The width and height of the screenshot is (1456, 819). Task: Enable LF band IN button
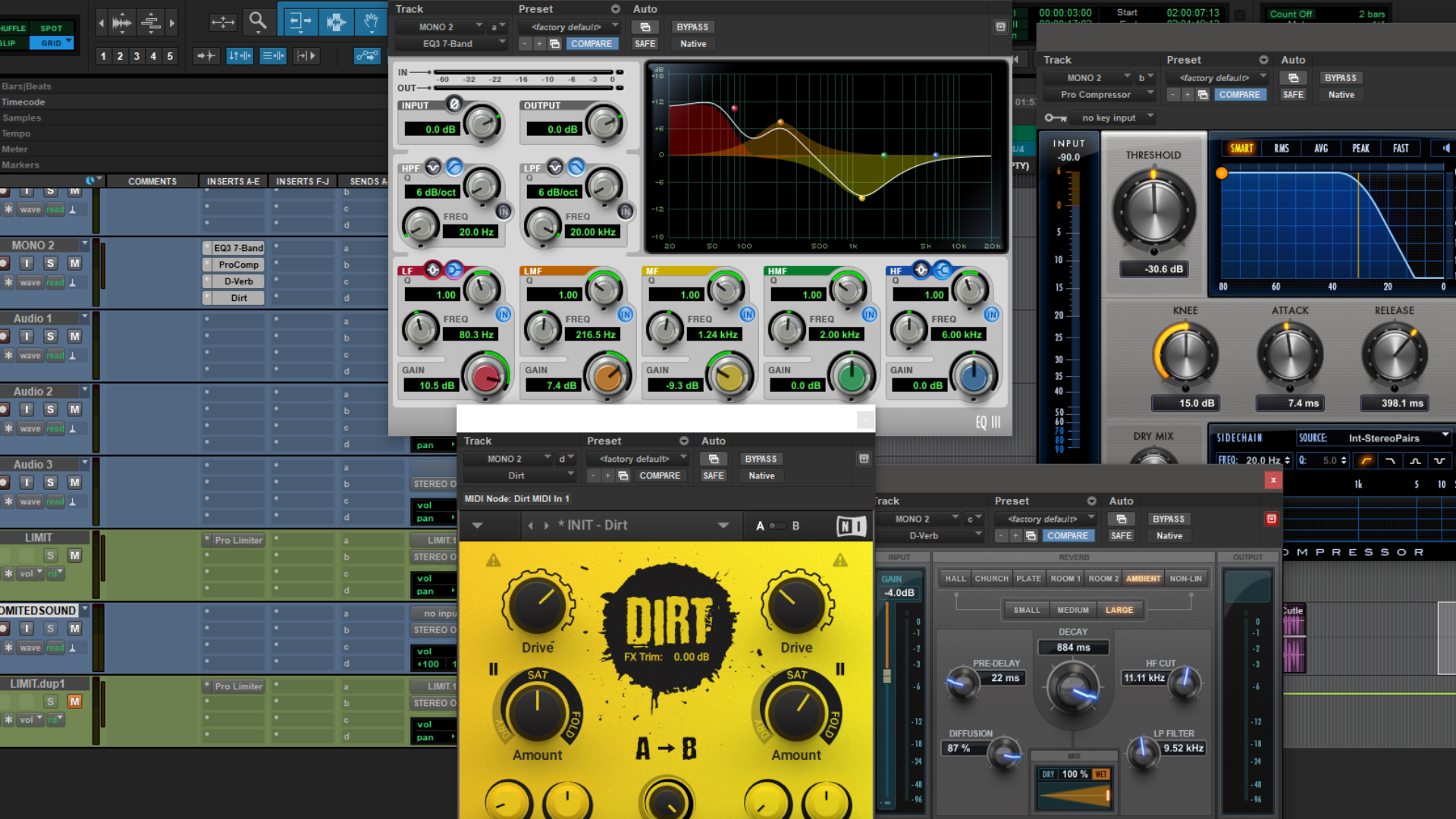point(504,314)
